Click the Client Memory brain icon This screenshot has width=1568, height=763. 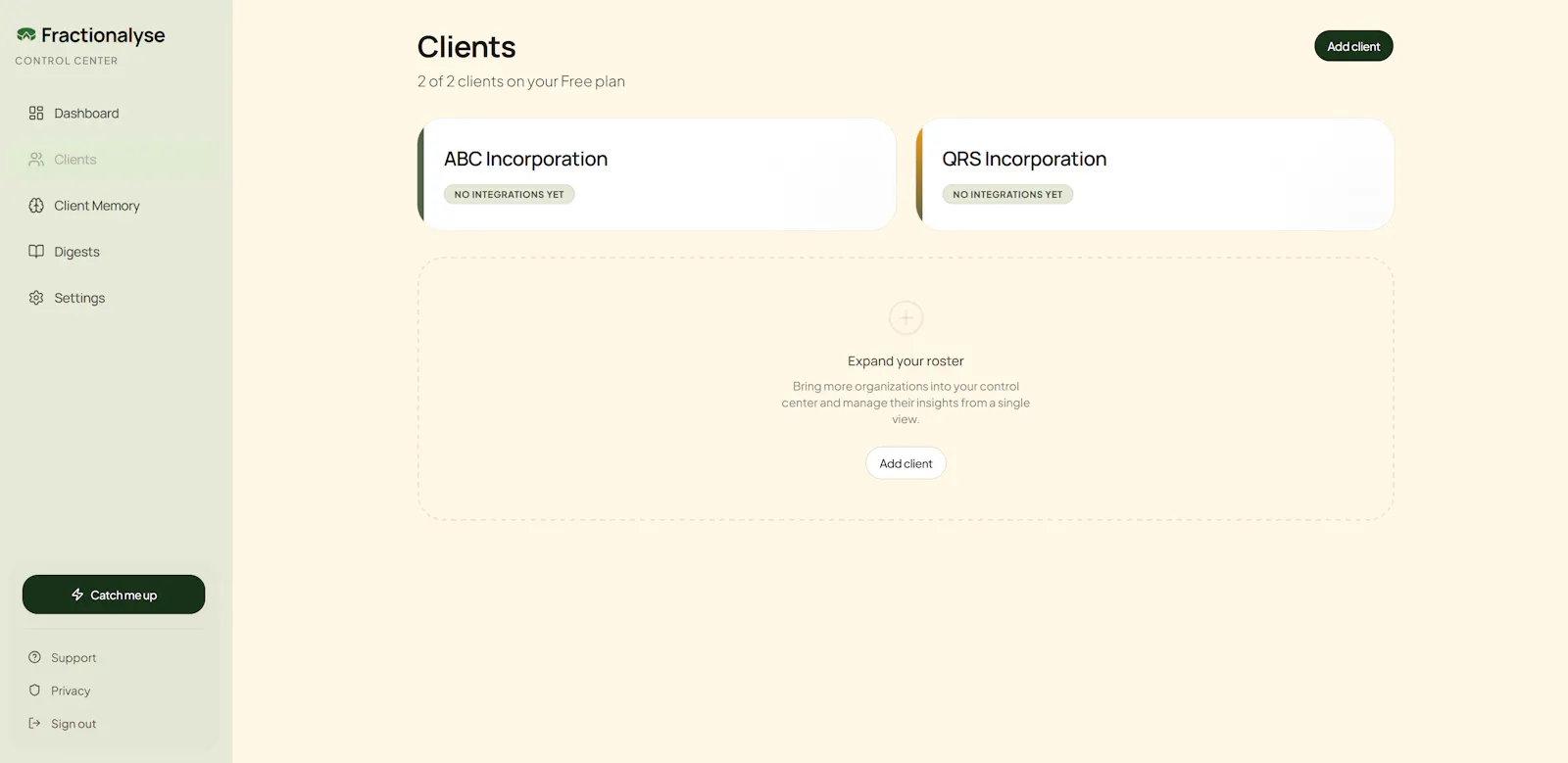coord(36,206)
